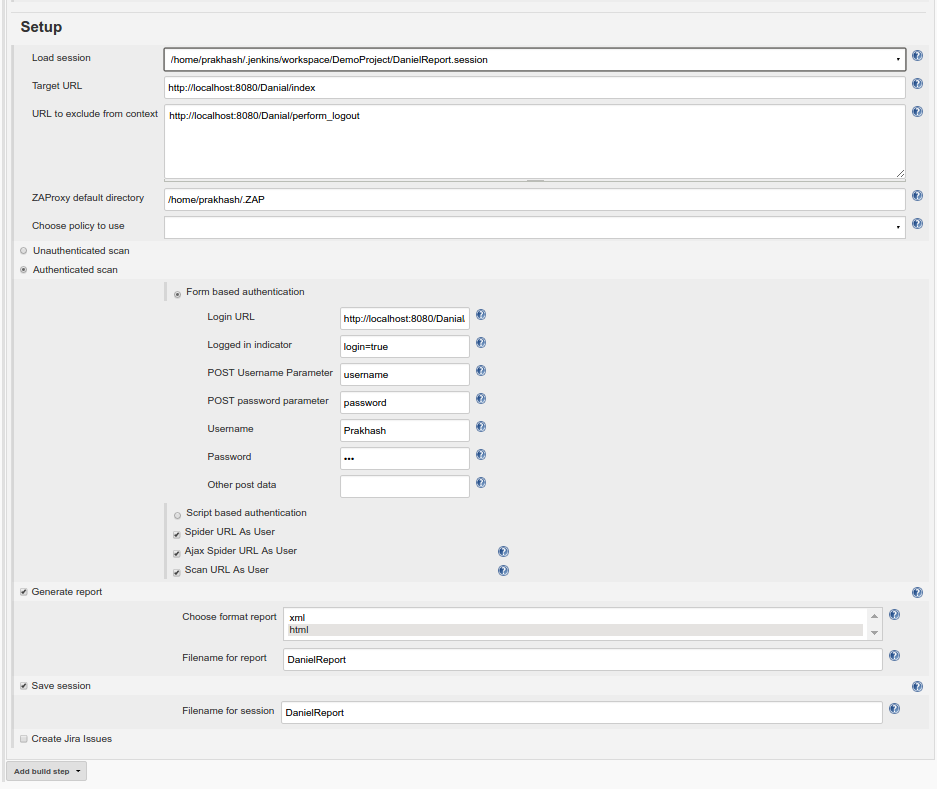Click the Password input field
The image size is (937, 789).
[x=405, y=458]
